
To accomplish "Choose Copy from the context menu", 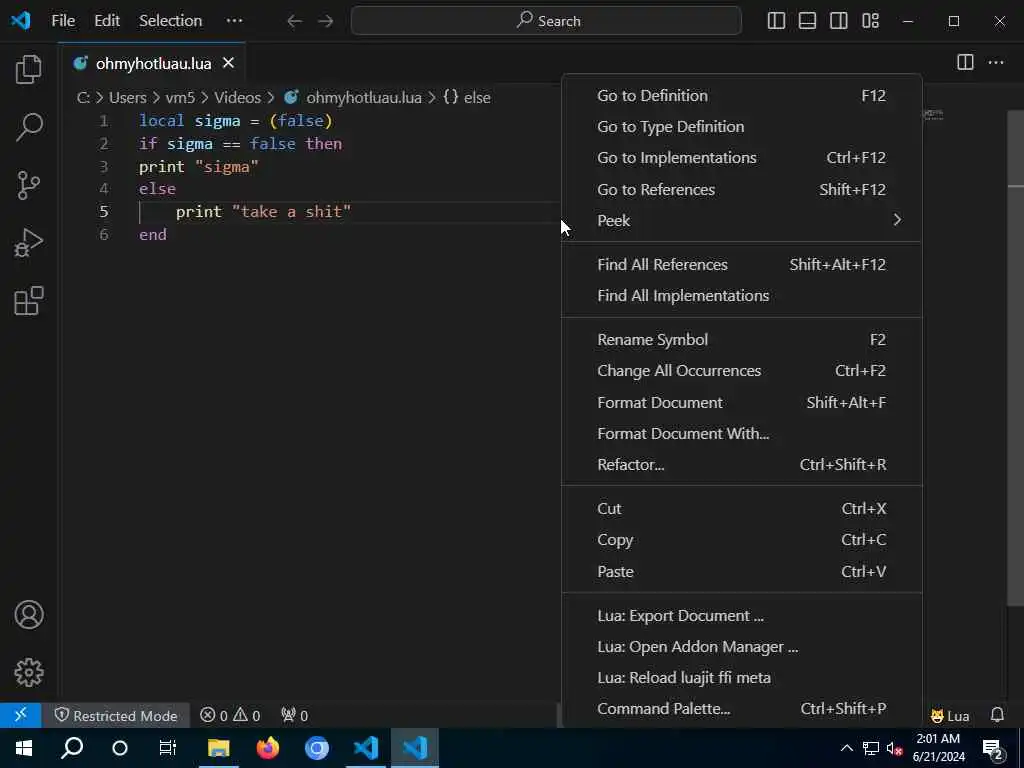I will tap(742, 540).
